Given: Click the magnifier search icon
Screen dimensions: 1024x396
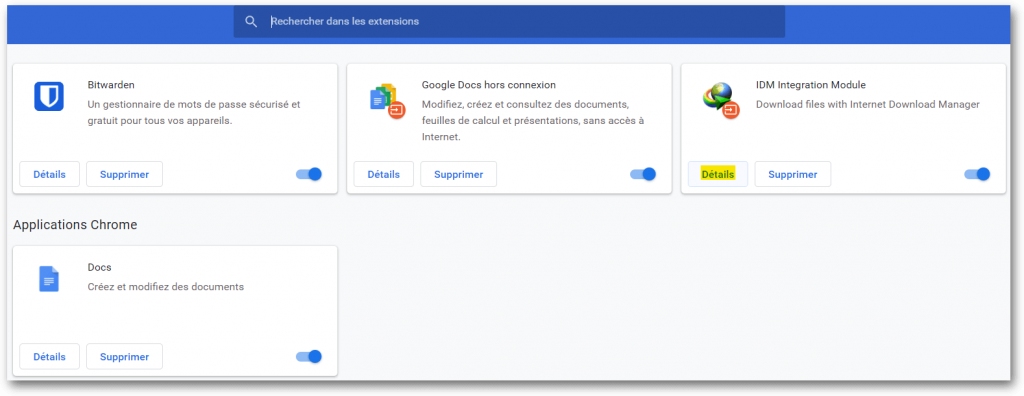Looking at the screenshot, I should (251, 22).
